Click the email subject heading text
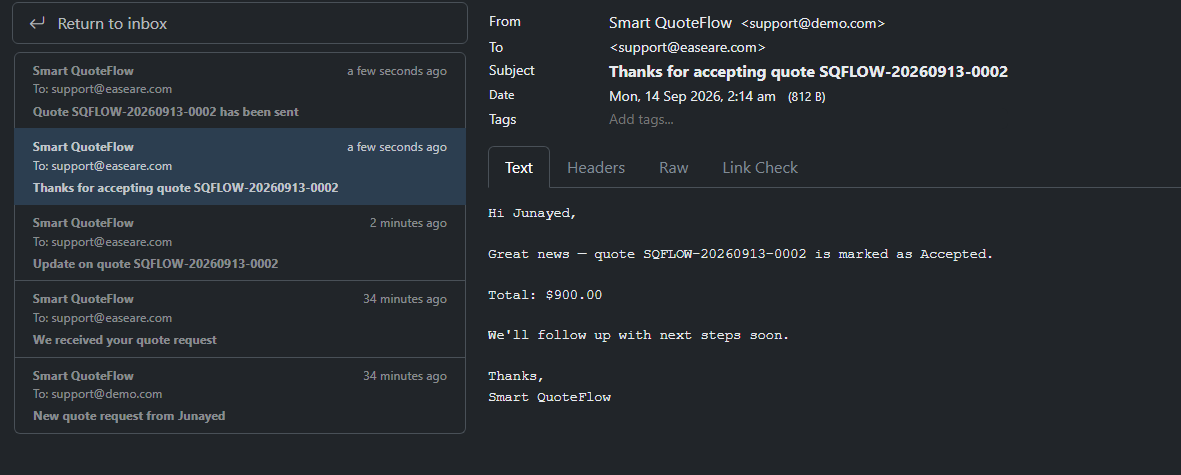The width and height of the screenshot is (1181, 475). click(808, 72)
